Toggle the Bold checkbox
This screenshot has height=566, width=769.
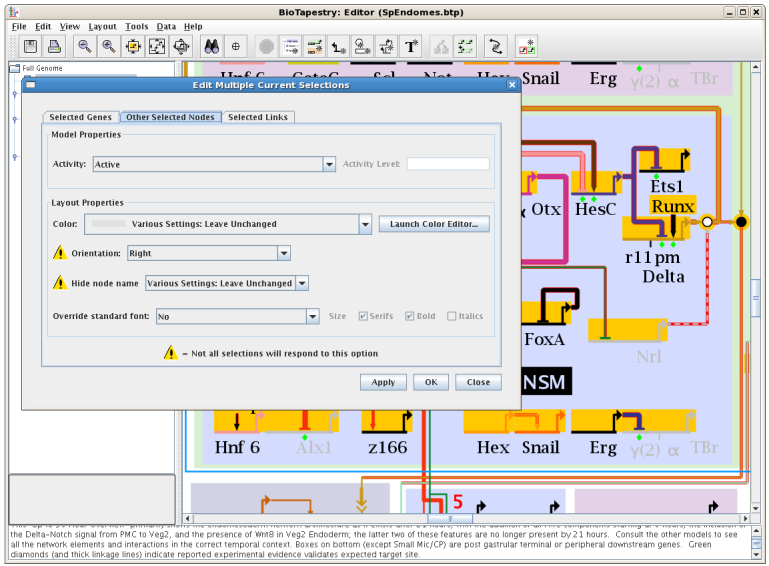click(x=410, y=316)
